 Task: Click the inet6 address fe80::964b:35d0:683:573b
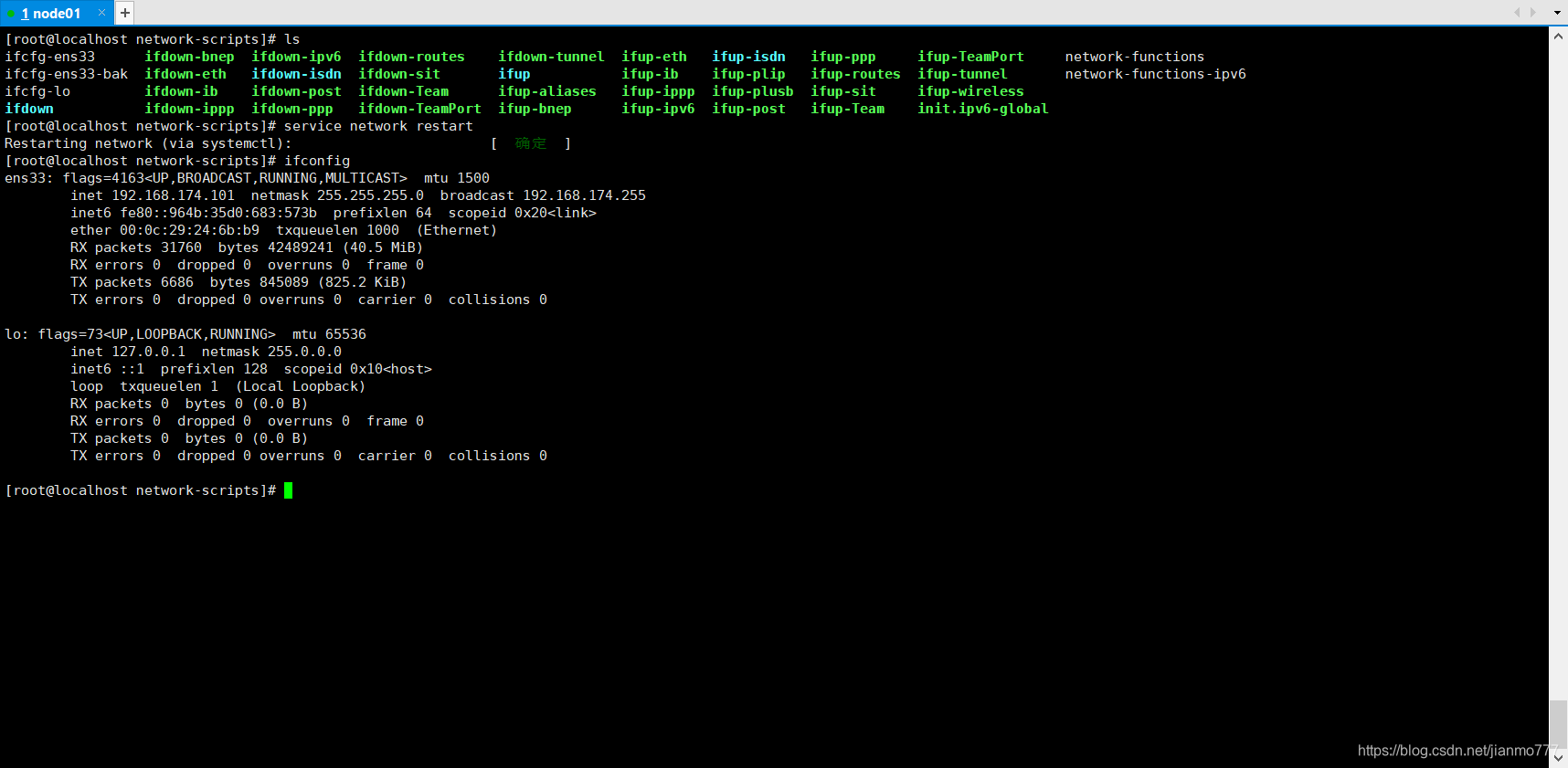point(218,213)
